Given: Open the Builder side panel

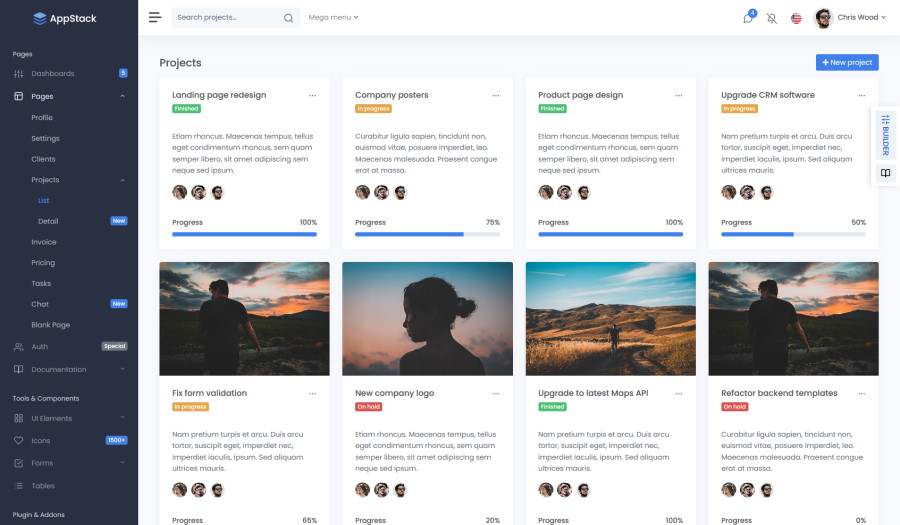Looking at the screenshot, I should point(885,134).
